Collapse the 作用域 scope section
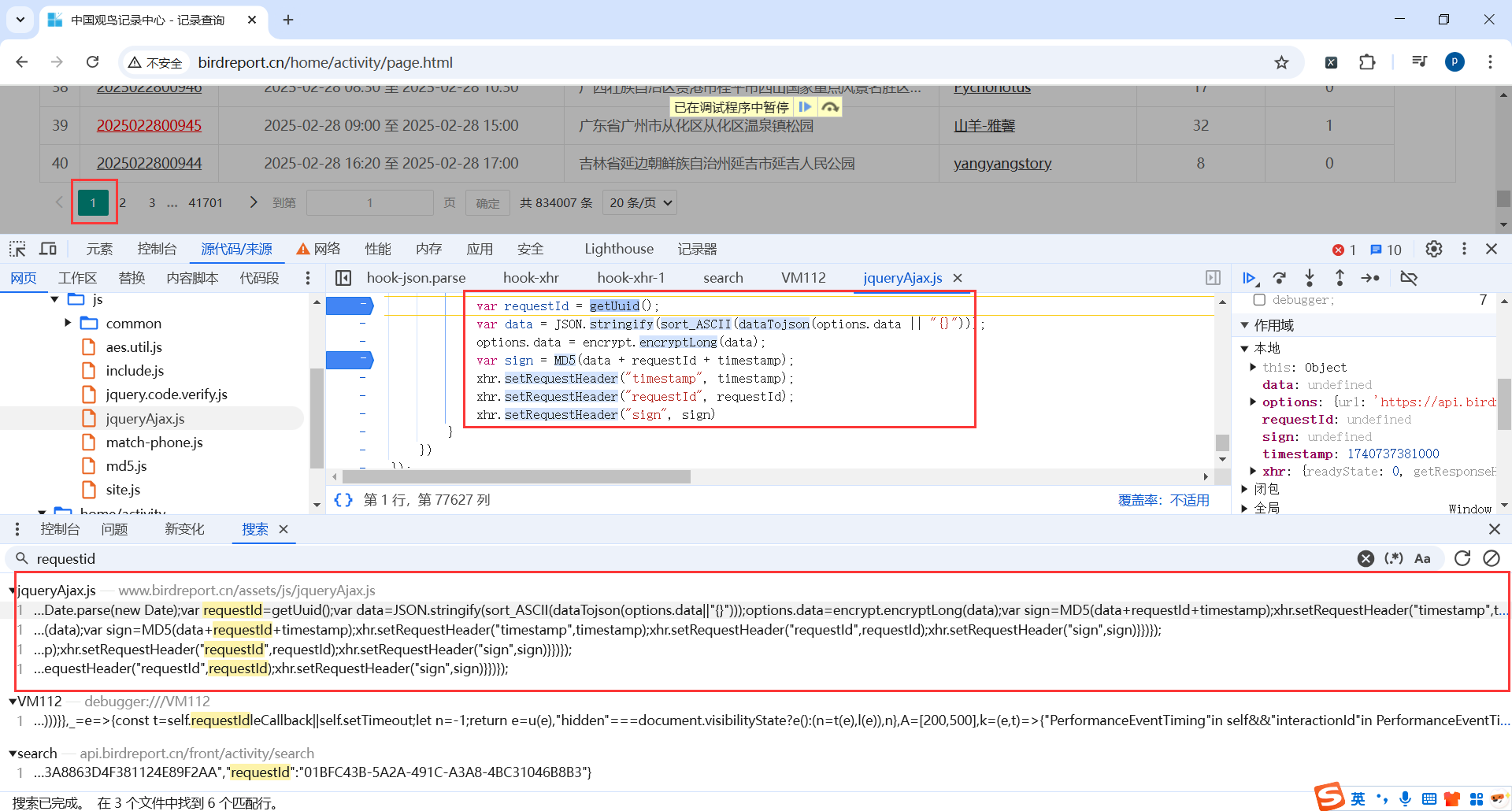Image resolution: width=1512 pixels, height=811 pixels. coord(1245,325)
